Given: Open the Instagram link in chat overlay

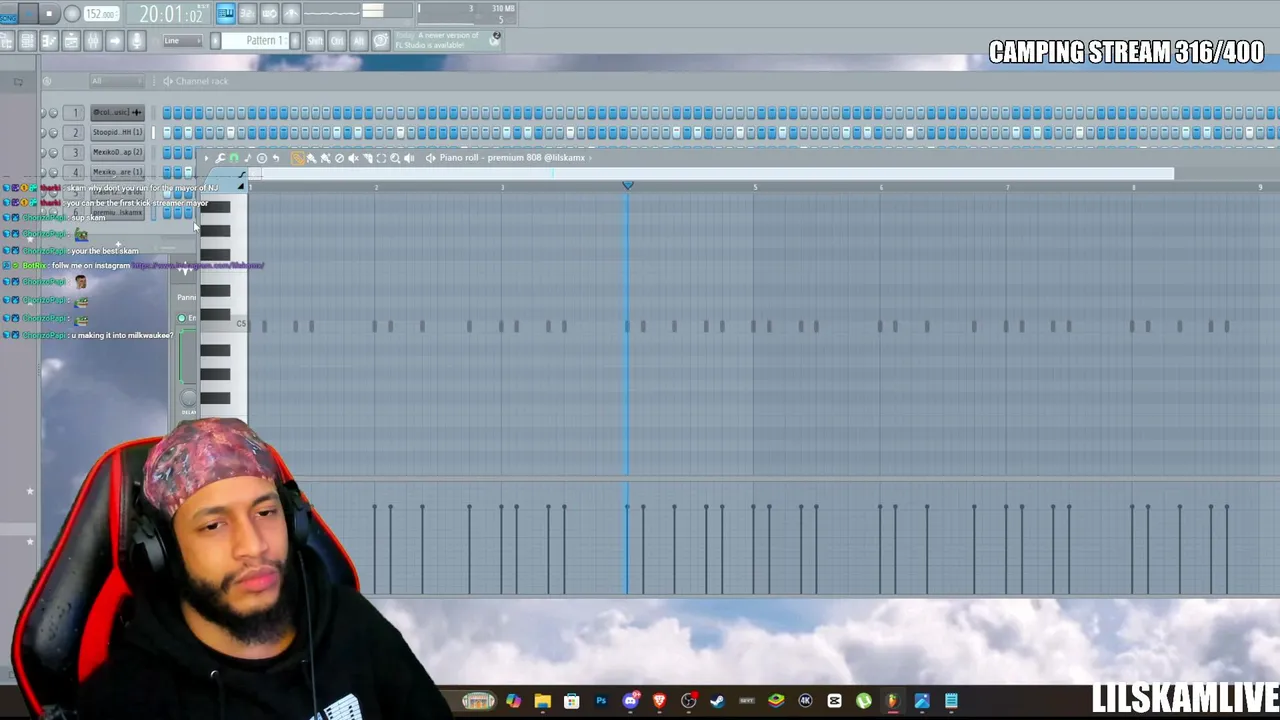Looking at the screenshot, I should [x=198, y=266].
